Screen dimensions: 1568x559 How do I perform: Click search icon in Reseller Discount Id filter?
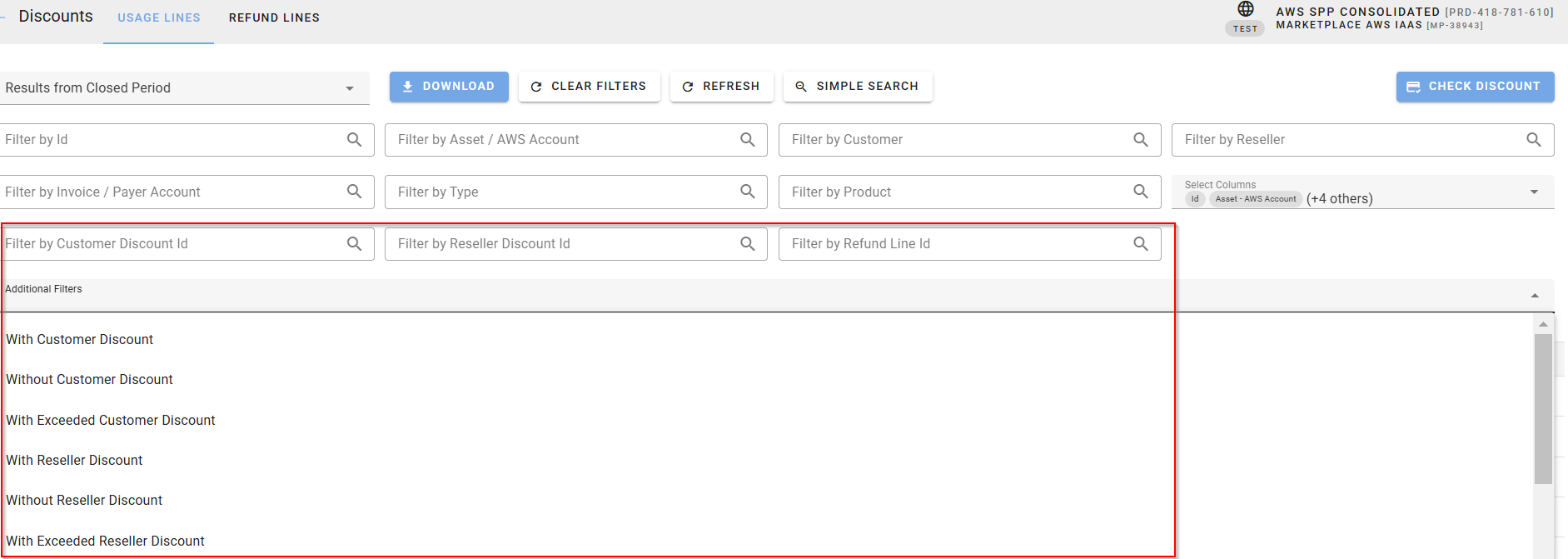[x=747, y=244]
